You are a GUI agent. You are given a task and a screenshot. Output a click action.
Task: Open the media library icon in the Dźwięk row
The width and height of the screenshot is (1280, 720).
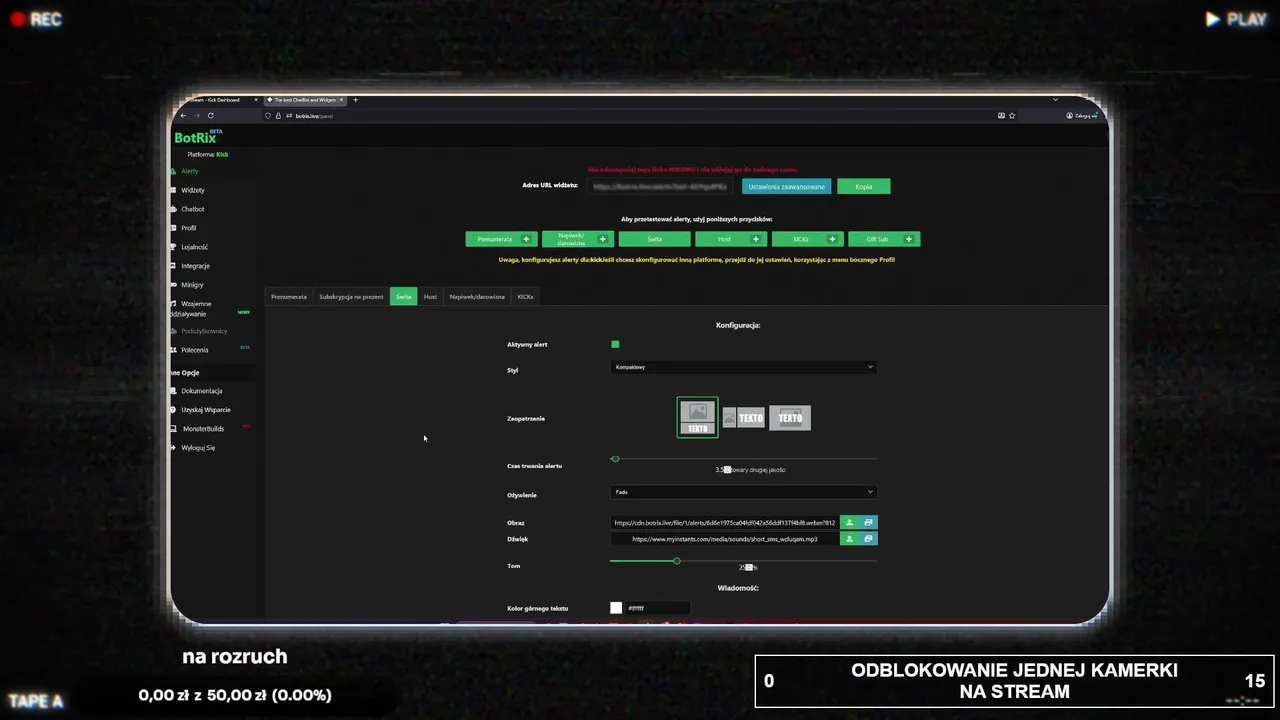[x=868, y=539]
